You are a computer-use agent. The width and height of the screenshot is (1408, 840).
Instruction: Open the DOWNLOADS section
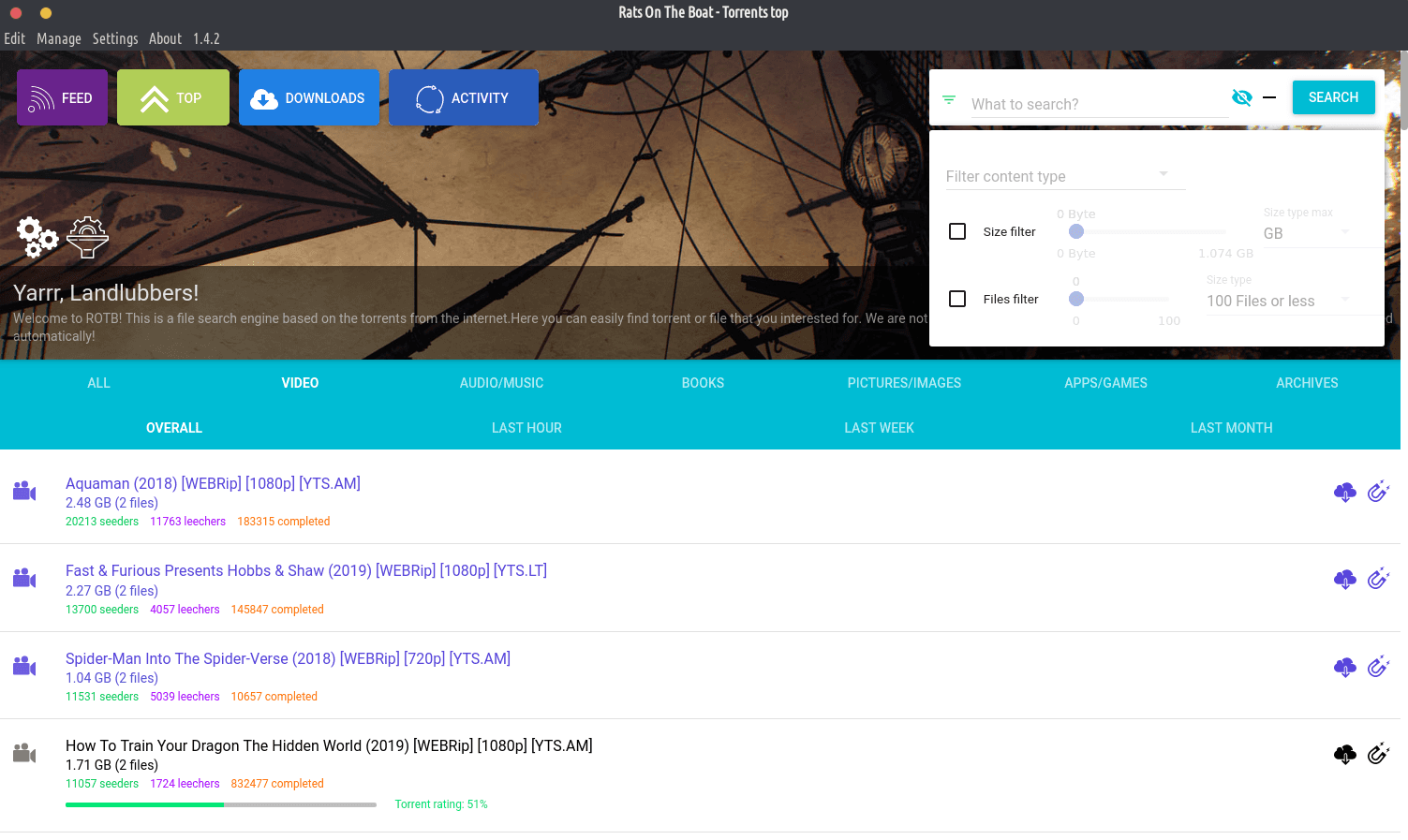308,97
